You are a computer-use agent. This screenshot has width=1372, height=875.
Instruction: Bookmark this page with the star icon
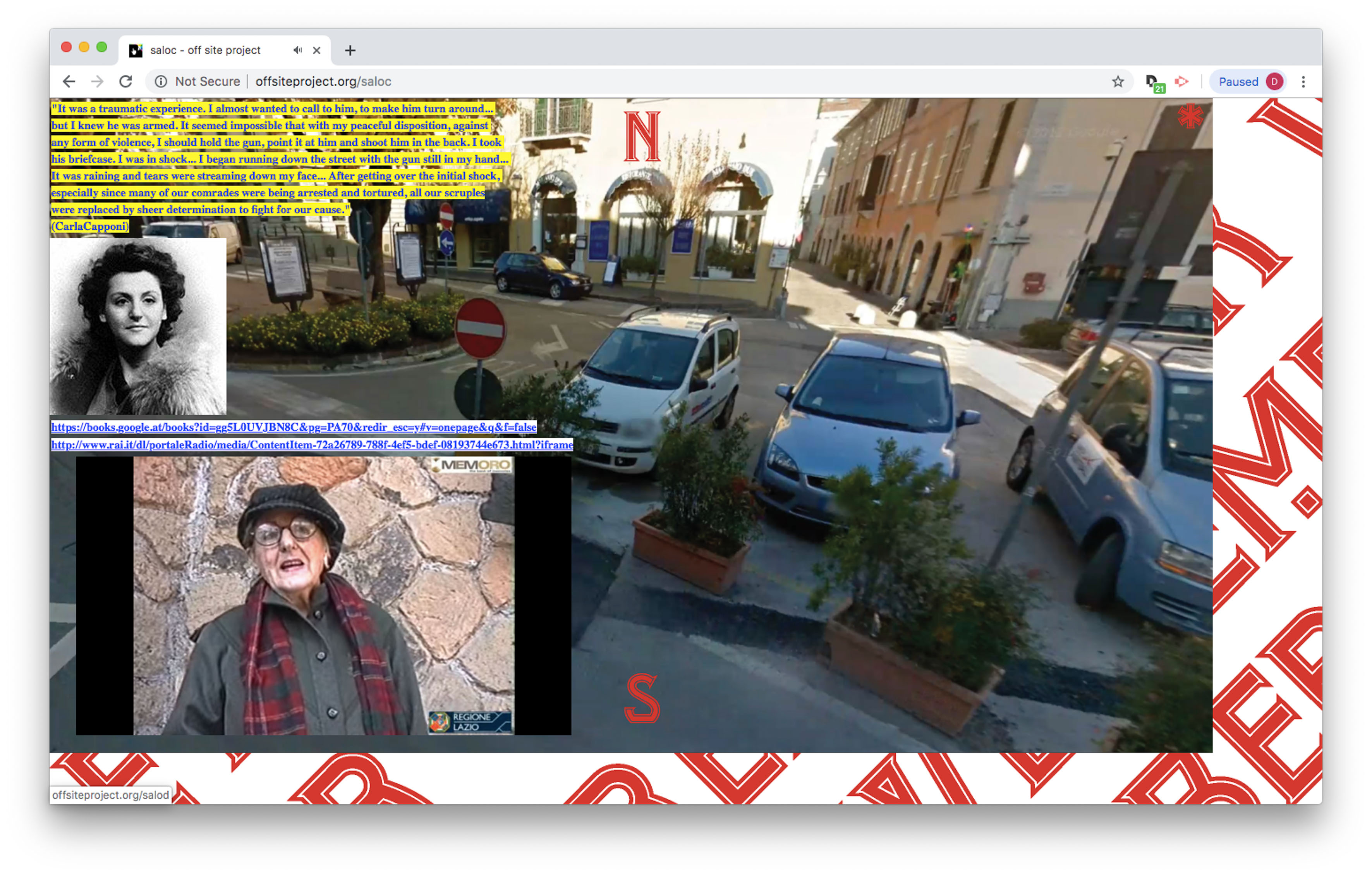1118,81
